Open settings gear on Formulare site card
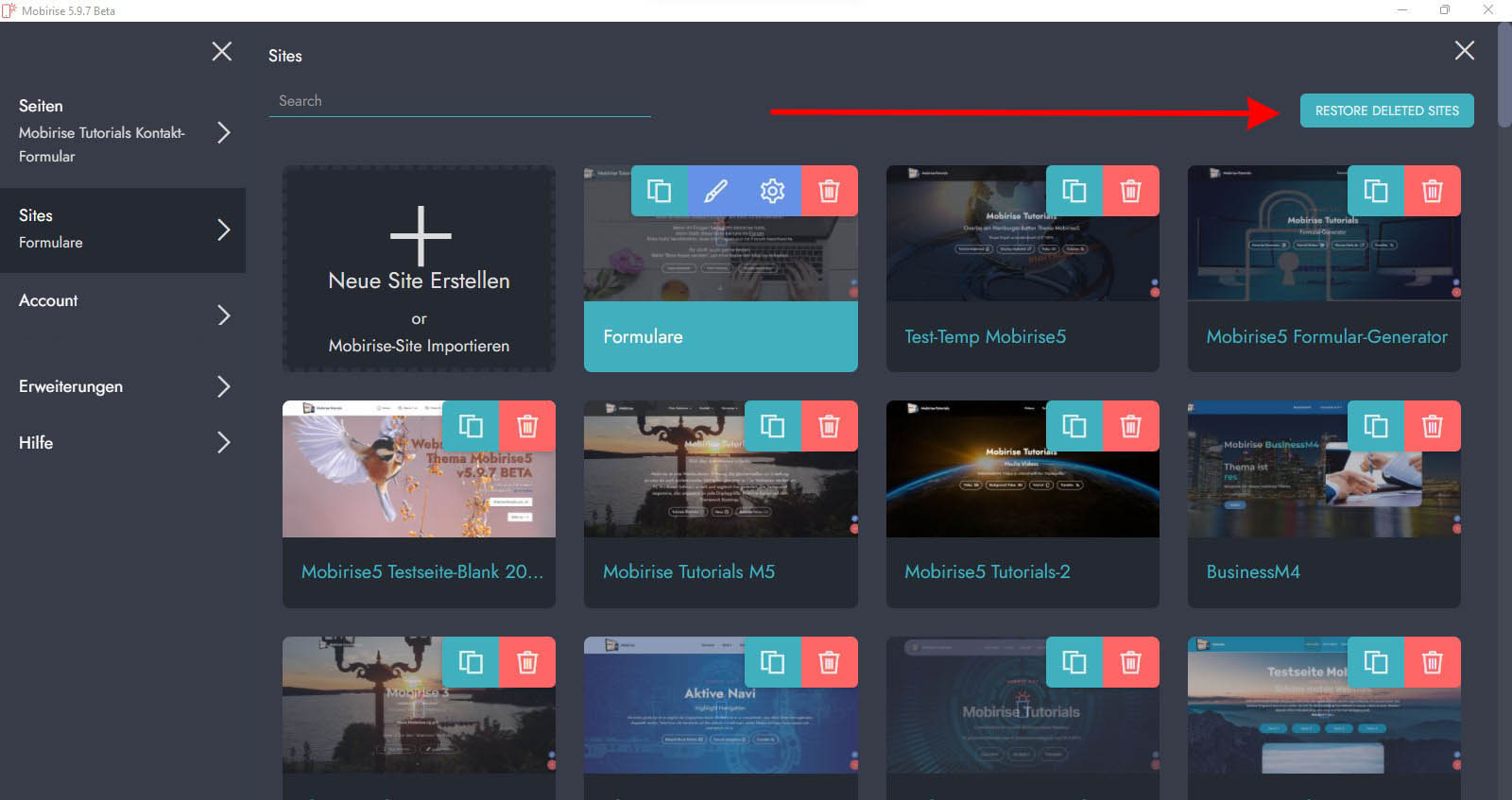Image resolution: width=1512 pixels, height=800 pixels. pos(772,191)
